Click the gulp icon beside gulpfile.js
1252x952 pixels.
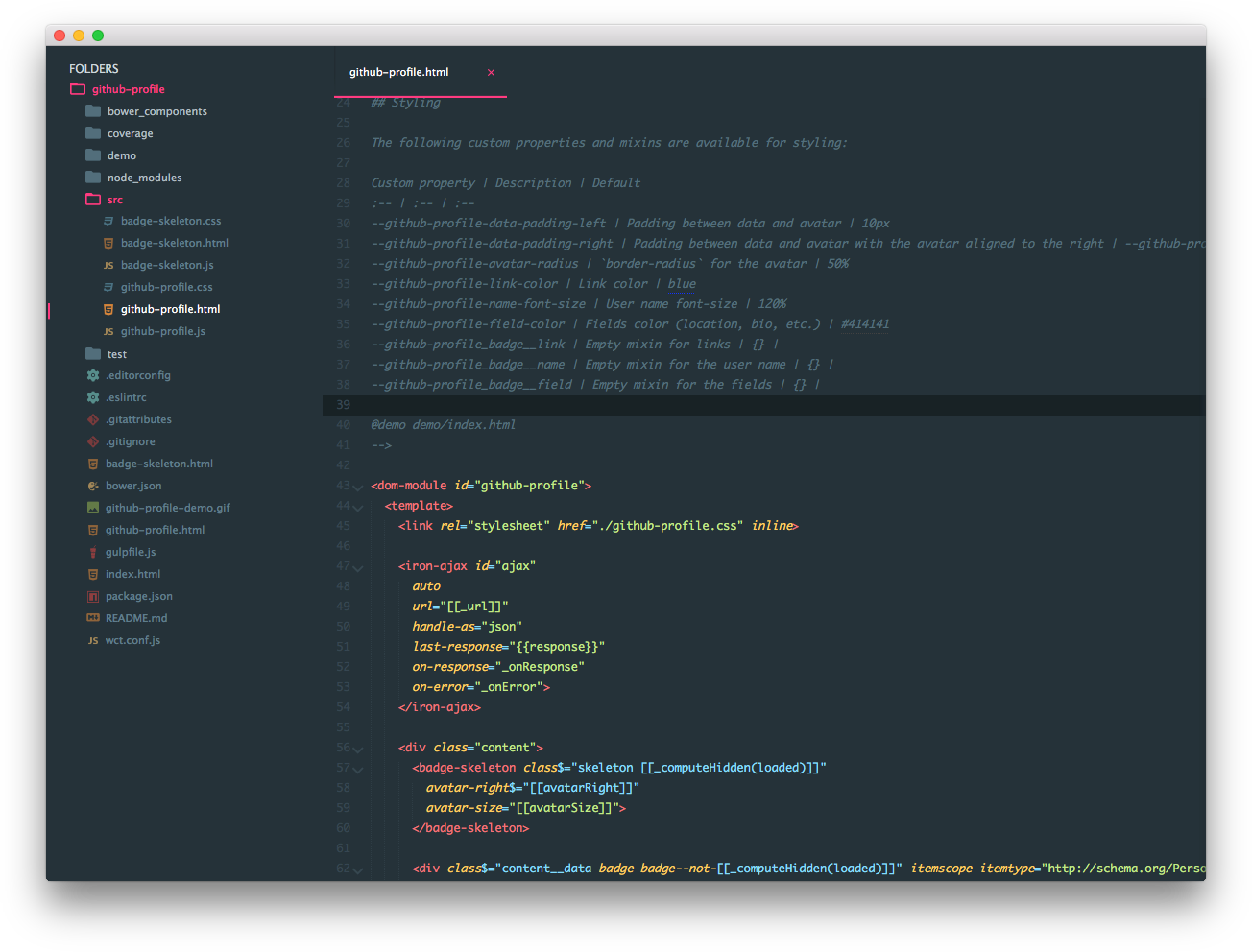[93, 552]
